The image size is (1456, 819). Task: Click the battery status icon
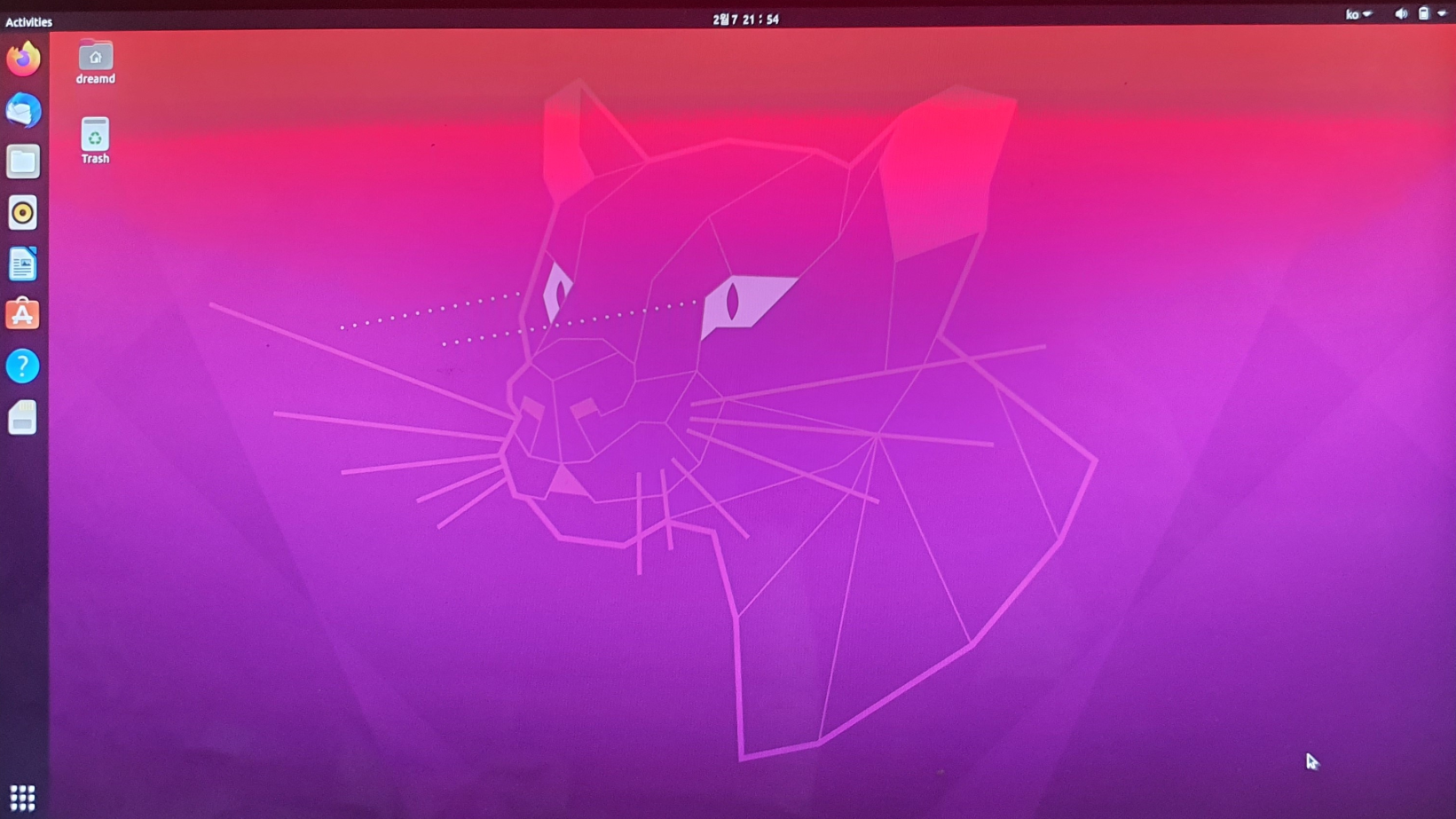1423,13
